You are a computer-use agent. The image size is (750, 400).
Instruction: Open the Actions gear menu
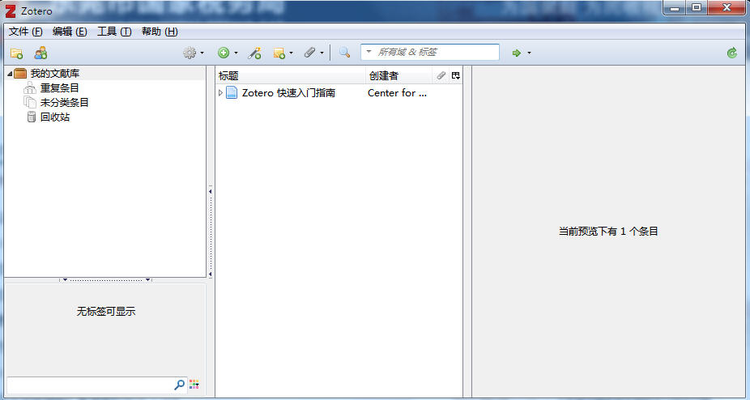[x=189, y=53]
